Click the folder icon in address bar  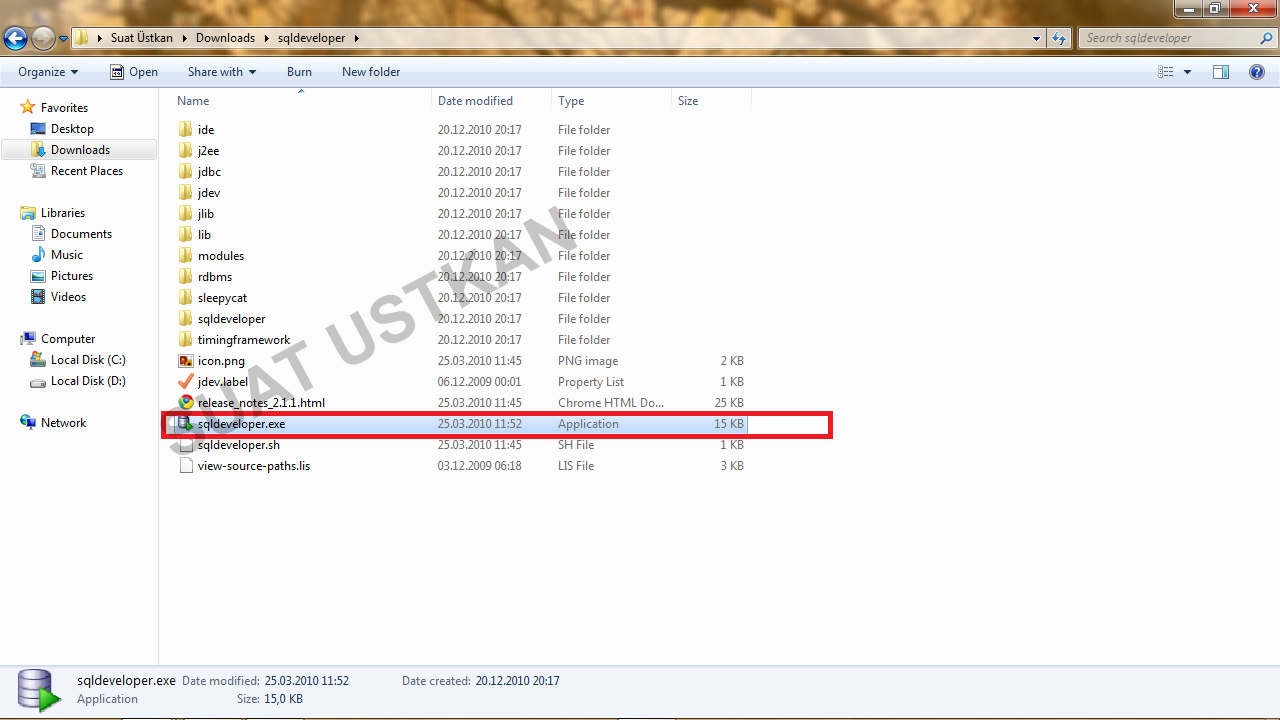82,38
